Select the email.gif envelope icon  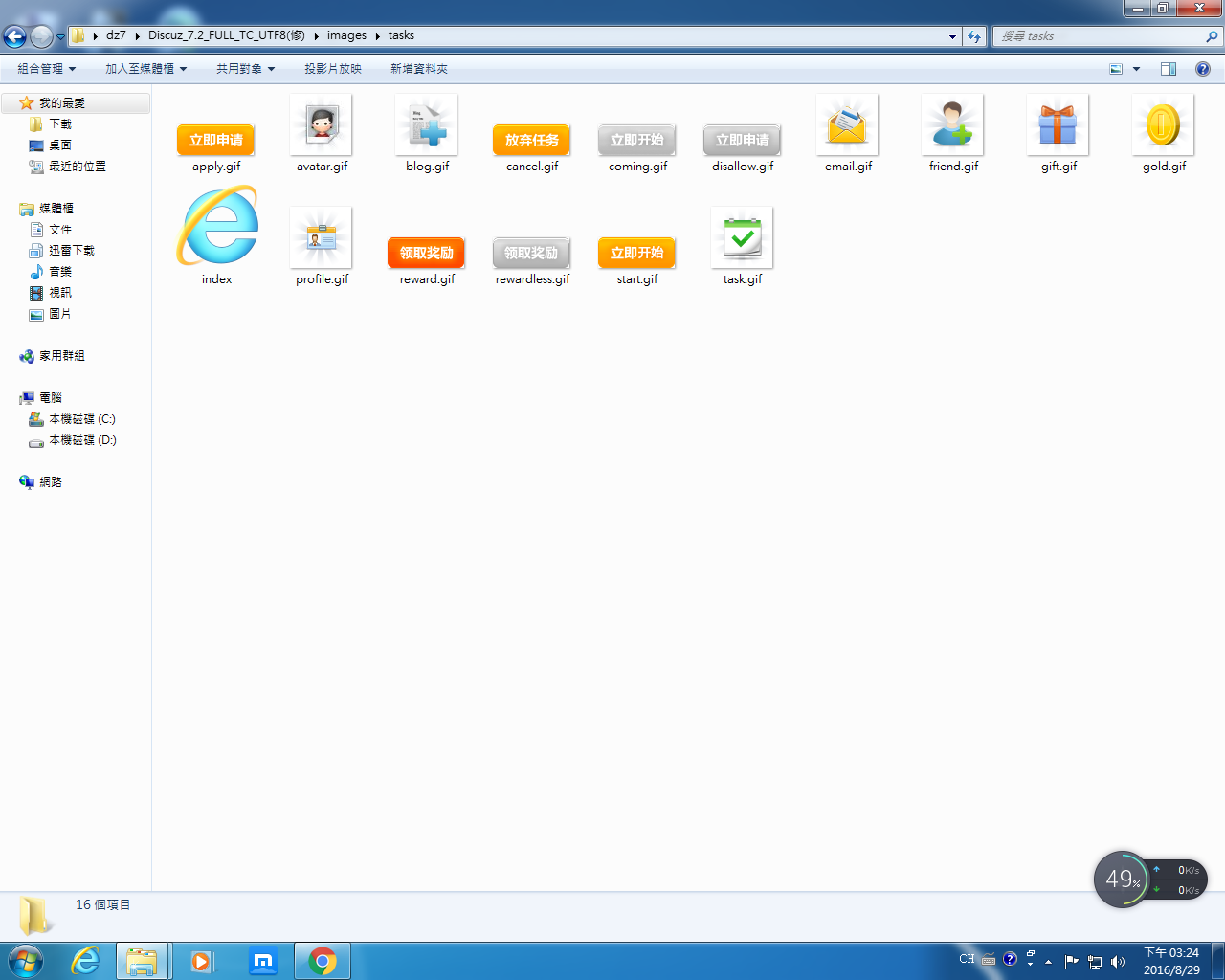click(x=847, y=124)
